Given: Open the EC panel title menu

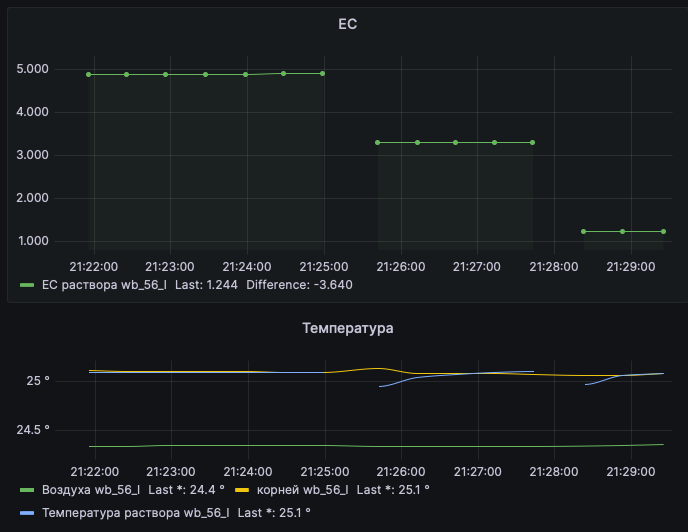Looking at the screenshot, I should click(x=347, y=24).
